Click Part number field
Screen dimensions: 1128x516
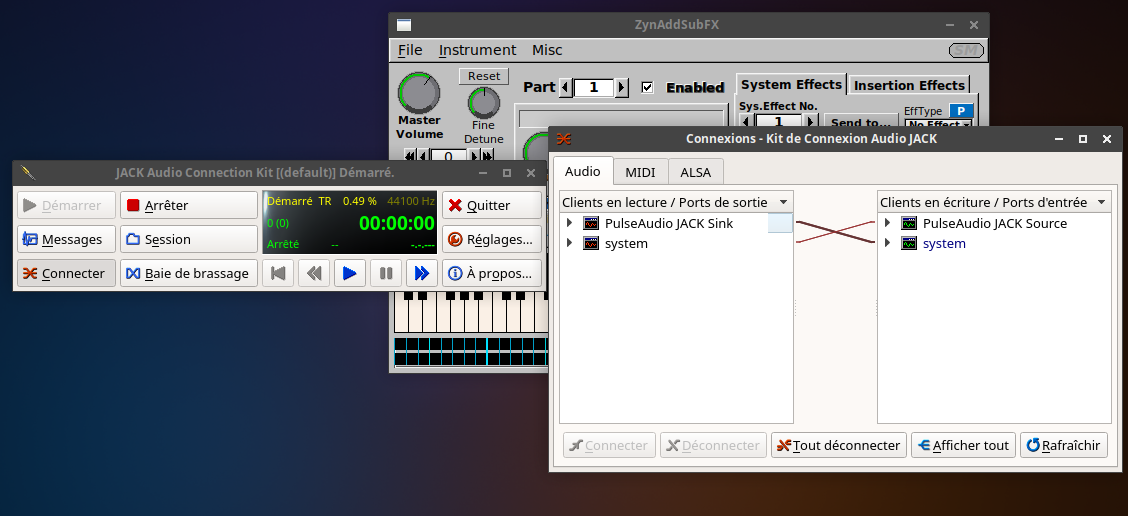point(594,88)
